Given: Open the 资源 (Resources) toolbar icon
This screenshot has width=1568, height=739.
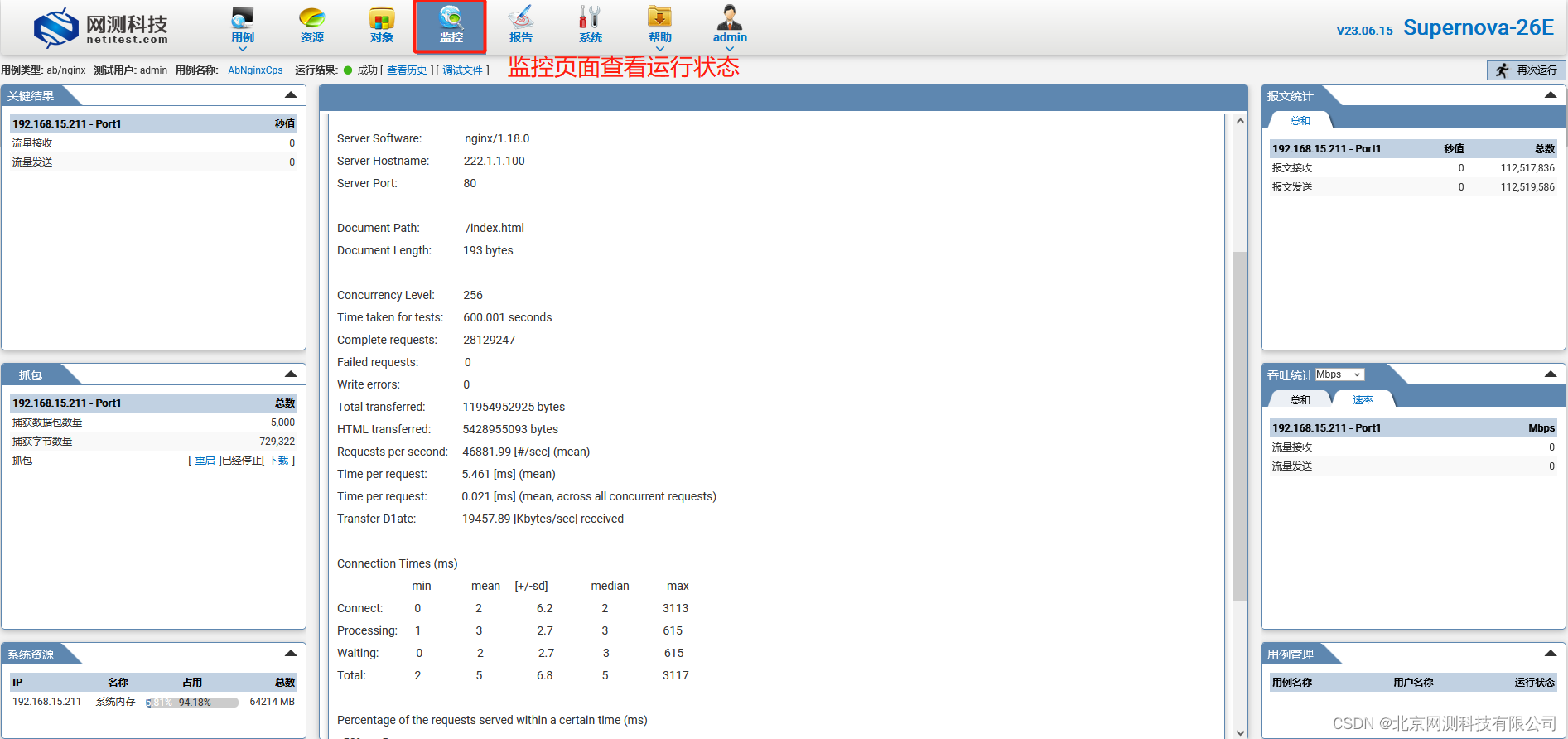Looking at the screenshot, I should (x=312, y=25).
